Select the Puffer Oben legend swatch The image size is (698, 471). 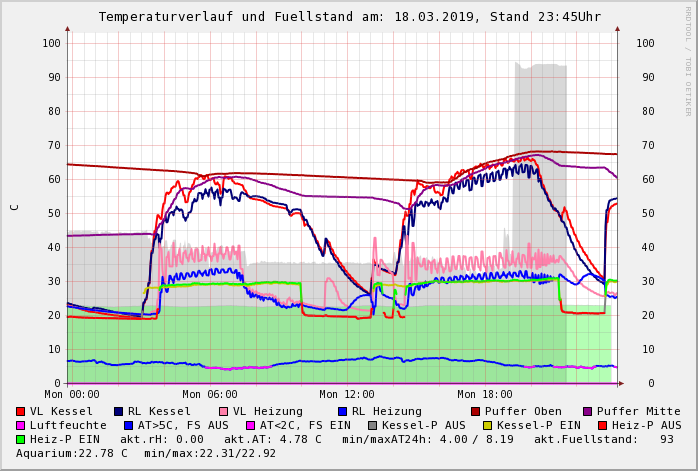point(475,411)
